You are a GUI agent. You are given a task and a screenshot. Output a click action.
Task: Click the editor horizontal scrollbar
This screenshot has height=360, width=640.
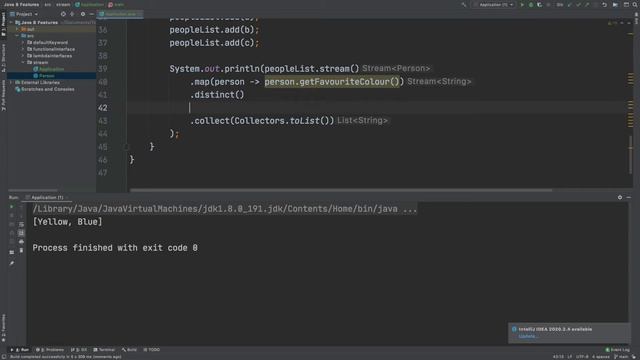[x=341, y=190]
